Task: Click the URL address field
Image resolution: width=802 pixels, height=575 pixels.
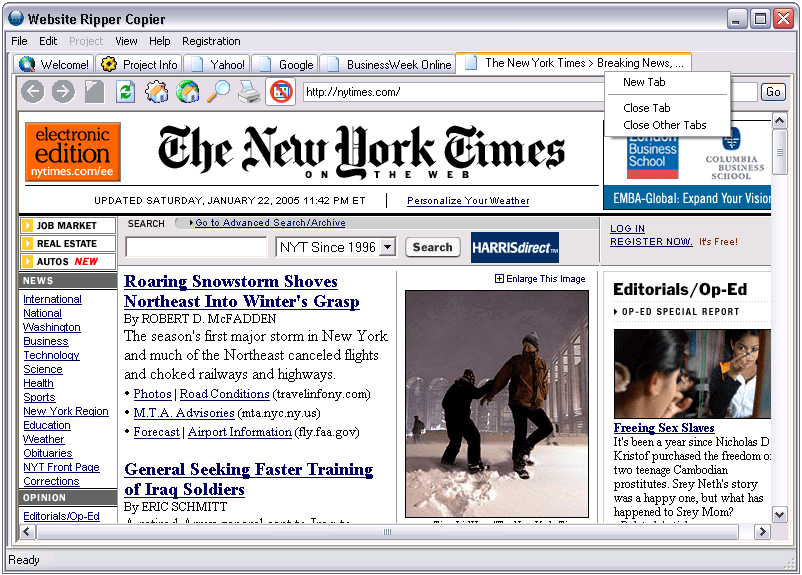Action: pyautogui.click(x=530, y=92)
